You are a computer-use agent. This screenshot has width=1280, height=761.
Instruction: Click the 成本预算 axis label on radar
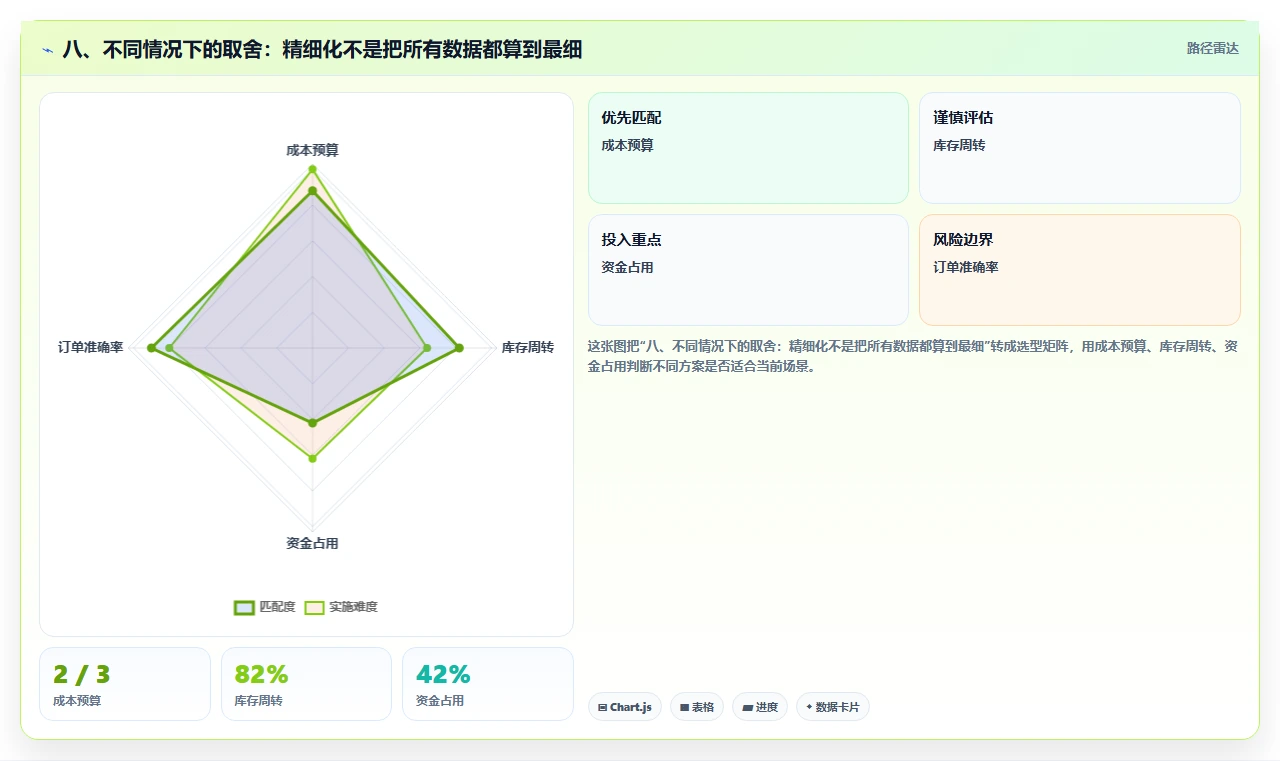tap(312, 150)
